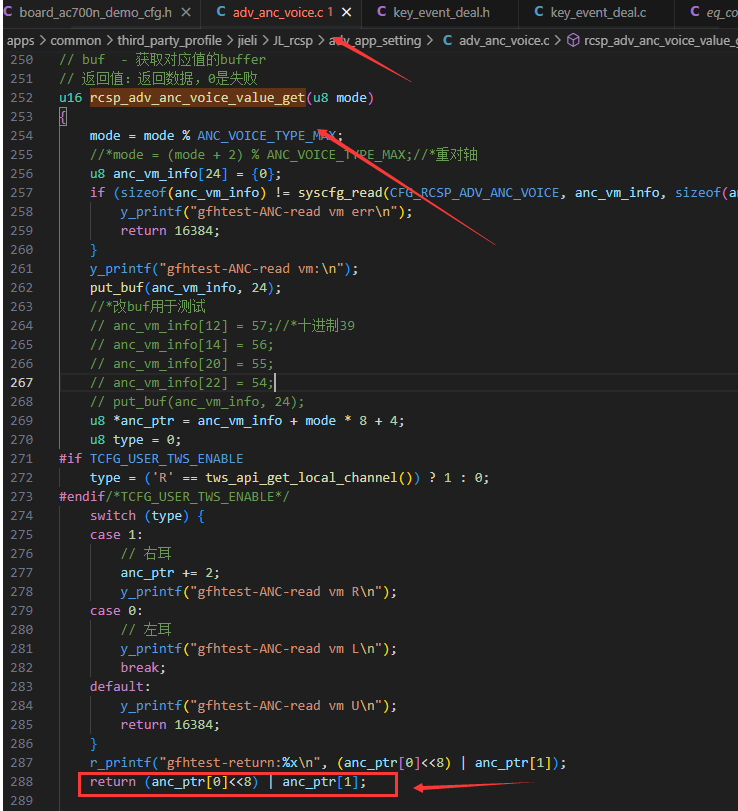Image resolution: width=738 pixels, height=811 pixels.
Task: Close the adv_anc_voice.c tab
Action: click(347, 12)
